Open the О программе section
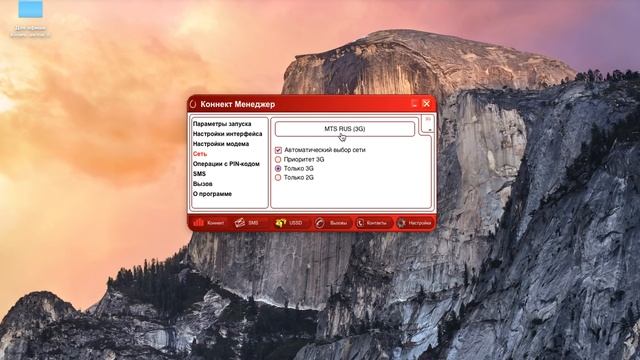The height and width of the screenshot is (360, 640). coord(212,194)
